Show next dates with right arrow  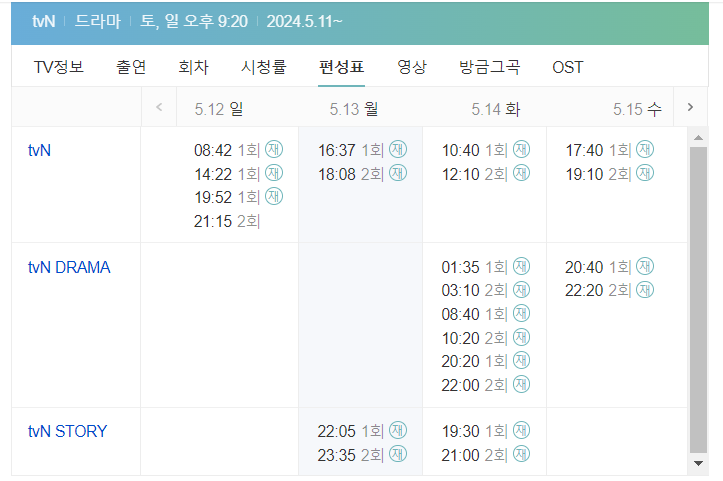[690, 107]
